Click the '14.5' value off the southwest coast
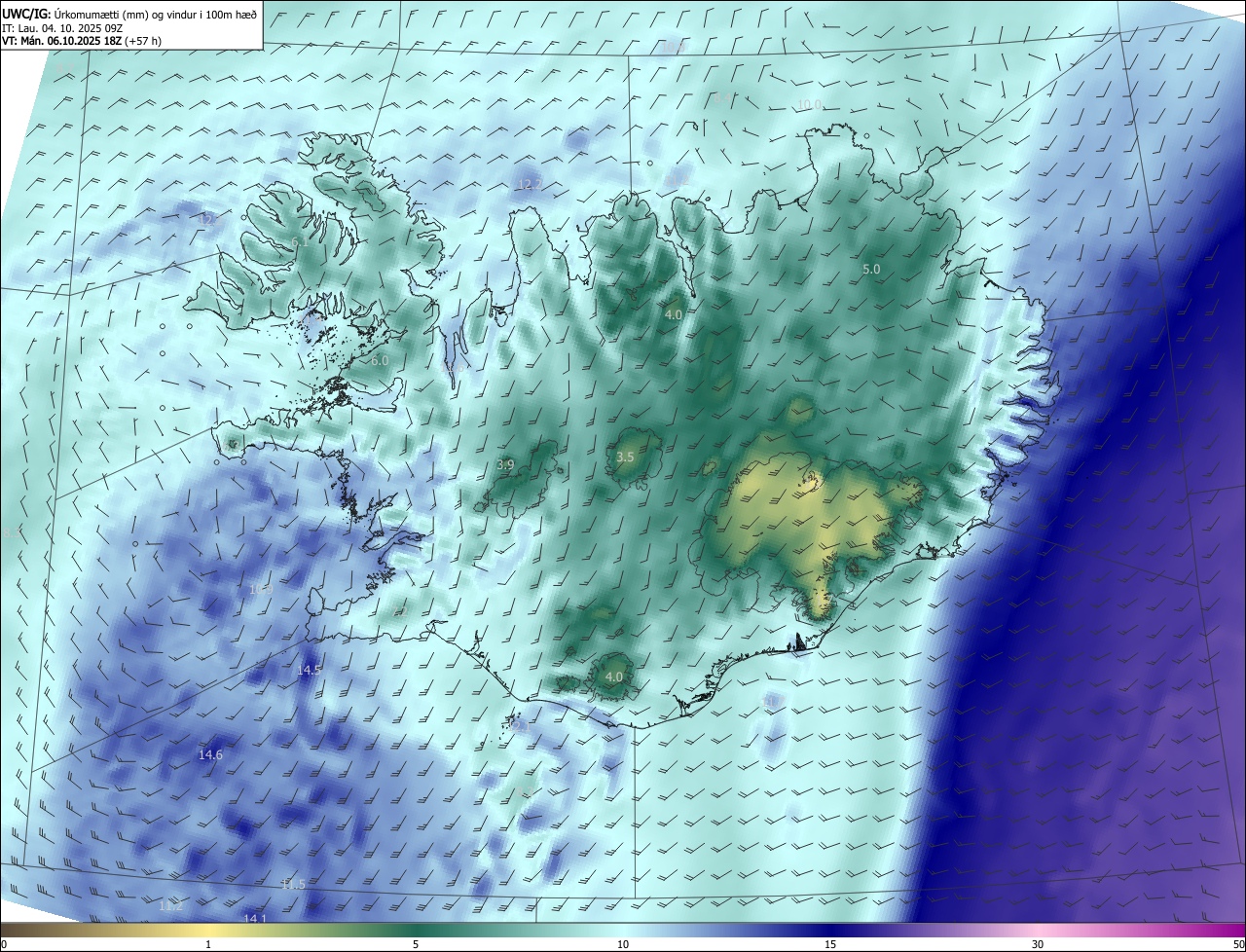The image size is (1246, 952). (x=310, y=670)
